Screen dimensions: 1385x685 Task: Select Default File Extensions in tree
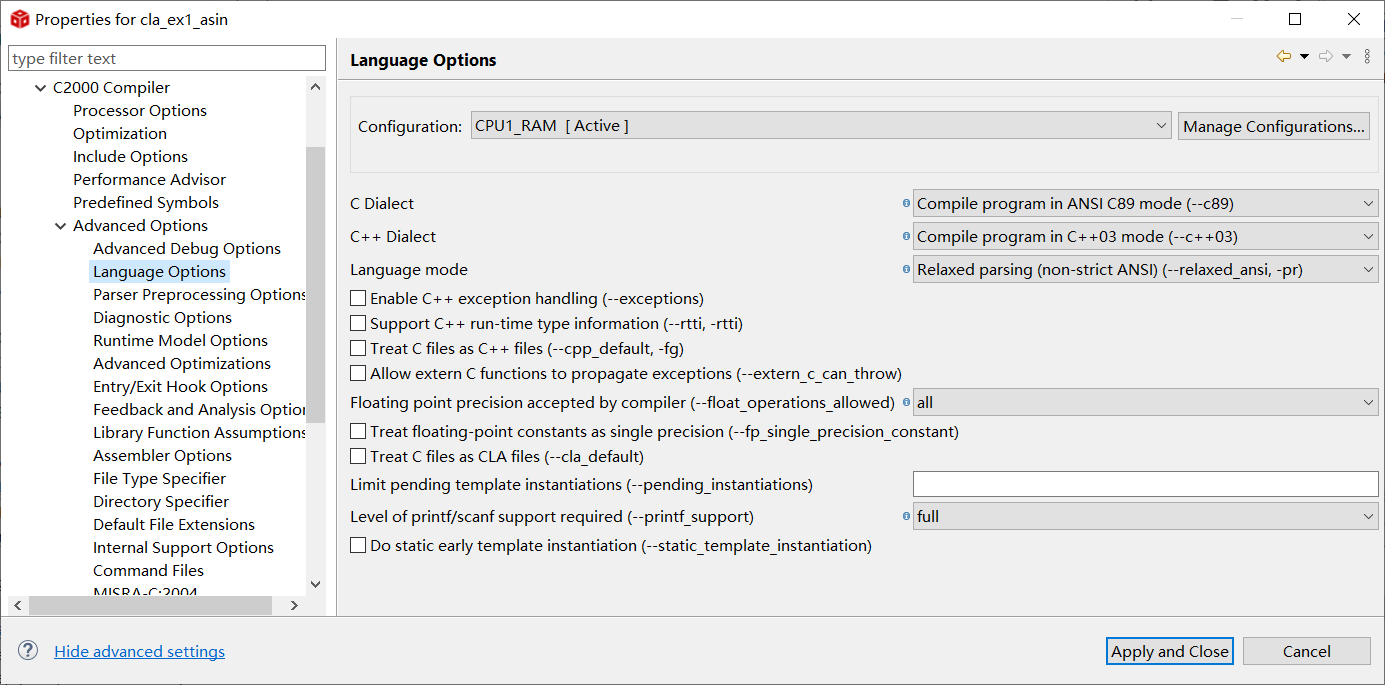click(174, 524)
